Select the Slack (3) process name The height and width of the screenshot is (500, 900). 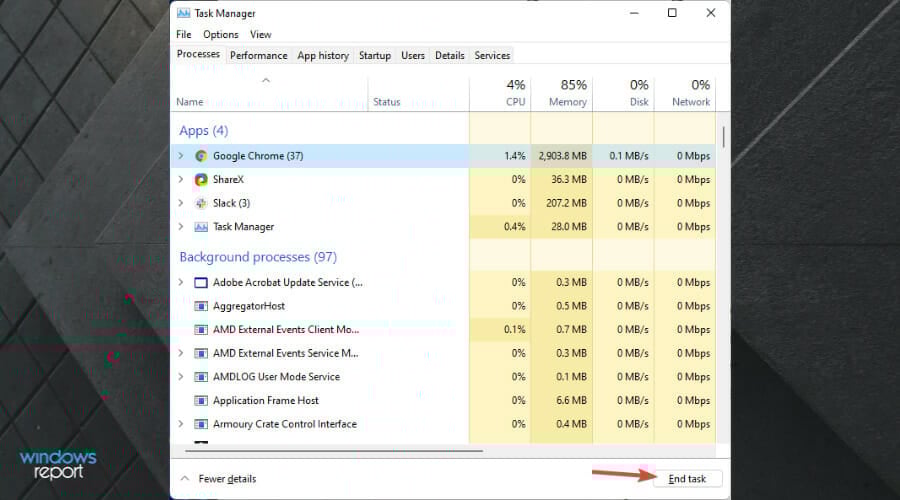231,203
